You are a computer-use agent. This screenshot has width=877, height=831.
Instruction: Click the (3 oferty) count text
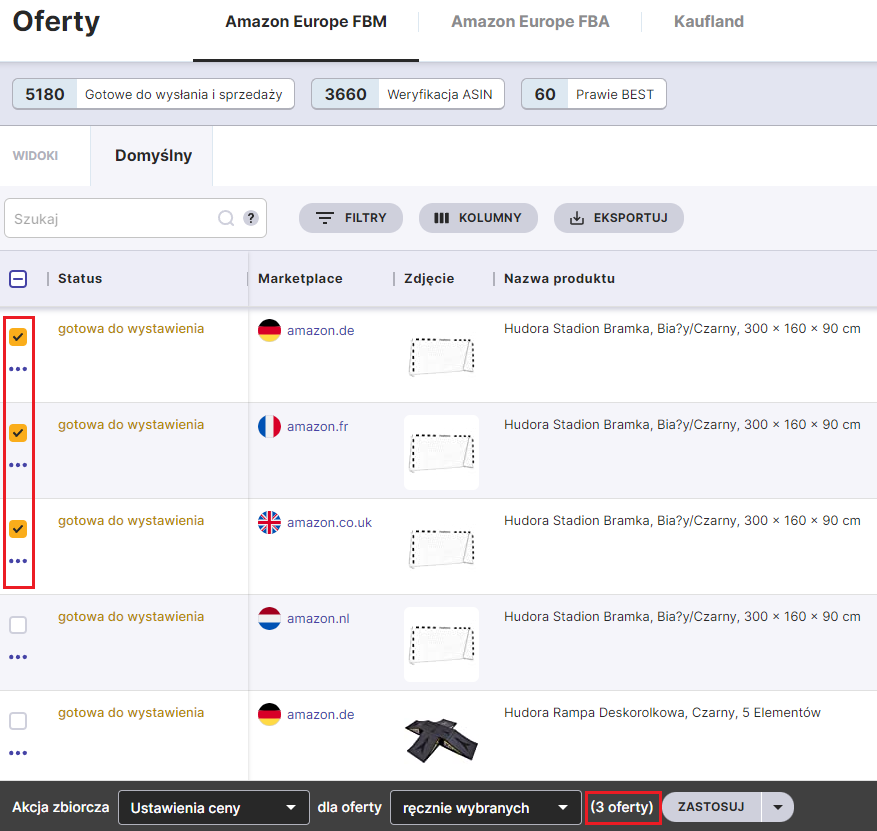[x=623, y=807]
